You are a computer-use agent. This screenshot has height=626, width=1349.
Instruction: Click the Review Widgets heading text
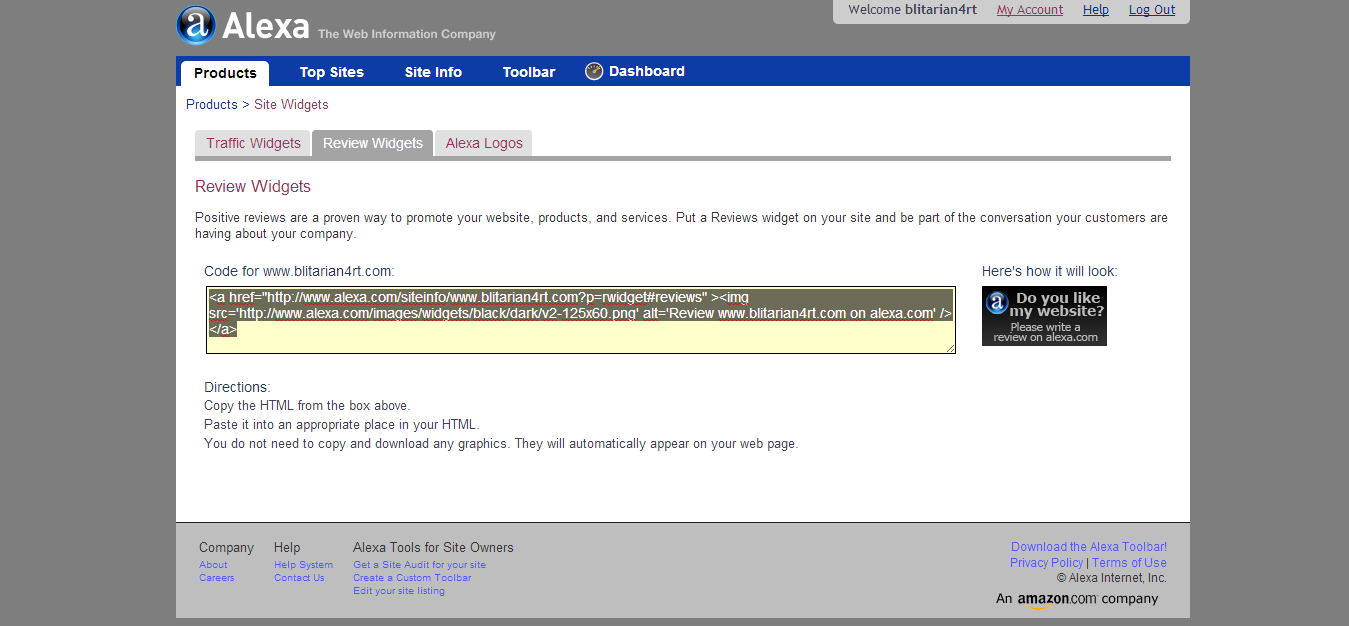coord(253,187)
